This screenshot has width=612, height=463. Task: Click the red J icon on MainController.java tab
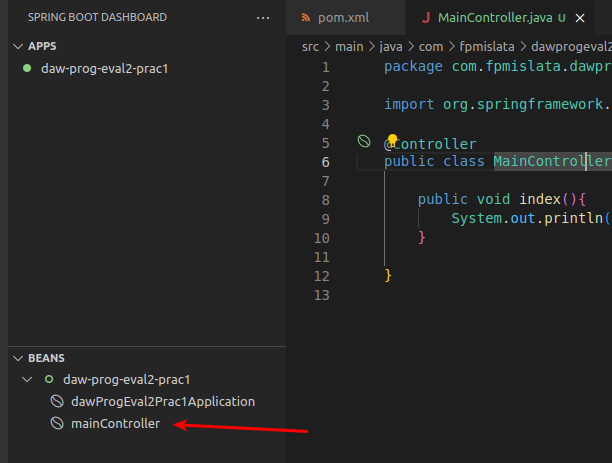[x=426, y=18]
